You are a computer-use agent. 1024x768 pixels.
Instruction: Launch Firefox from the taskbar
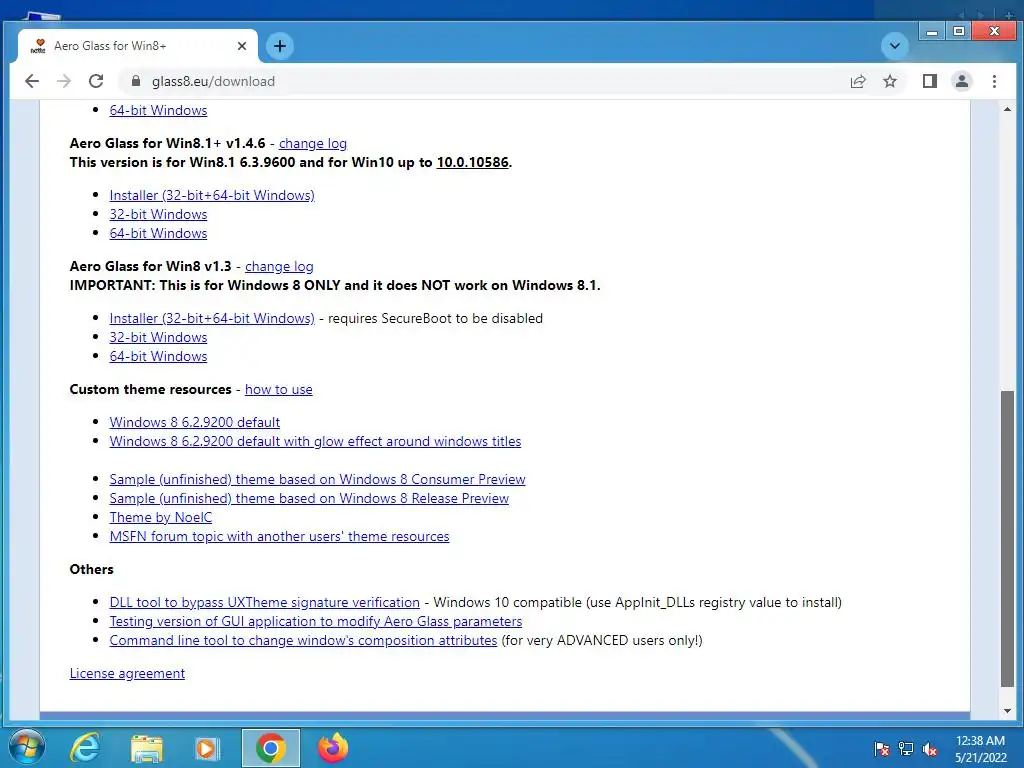click(x=333, y=748)
